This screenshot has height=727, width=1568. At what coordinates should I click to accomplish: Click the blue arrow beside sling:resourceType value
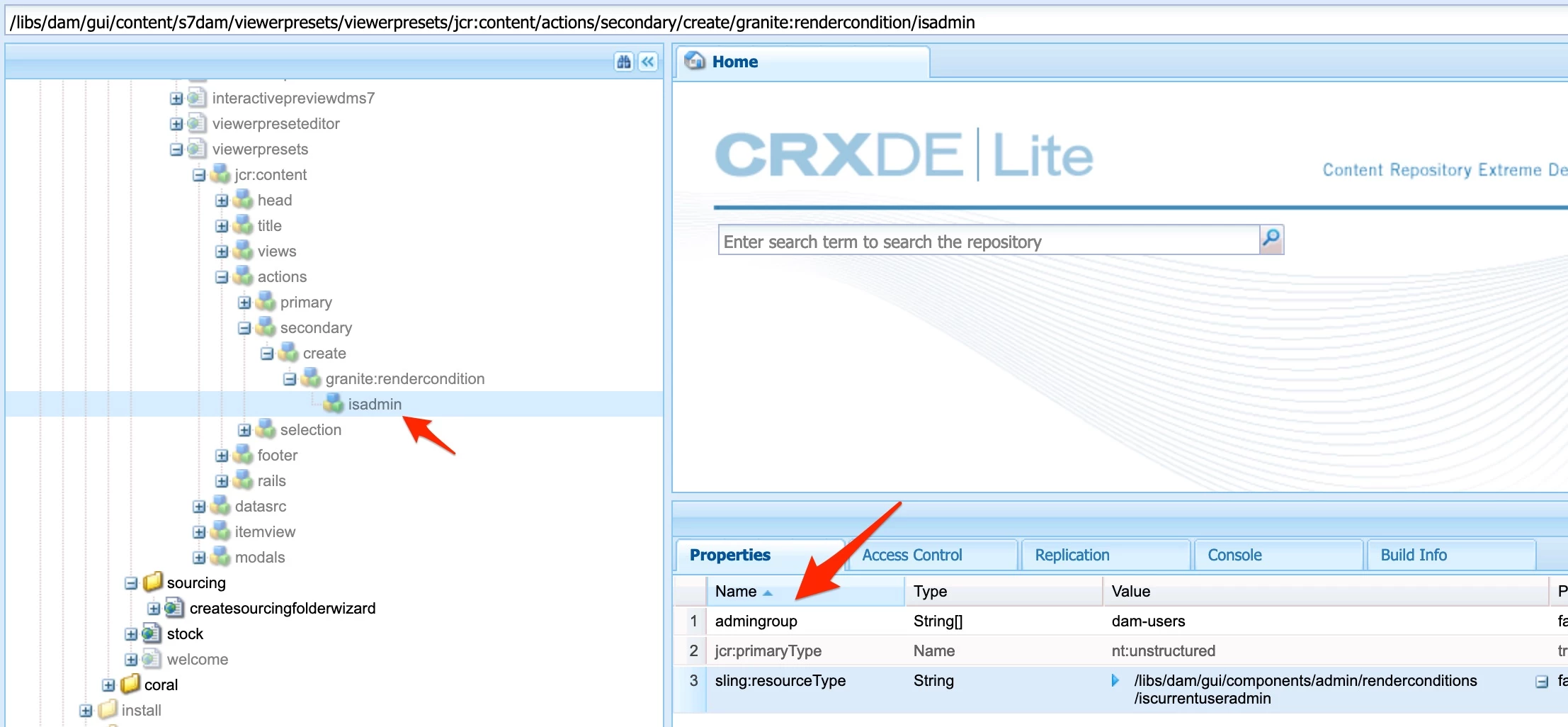(x=1115, y=680)
